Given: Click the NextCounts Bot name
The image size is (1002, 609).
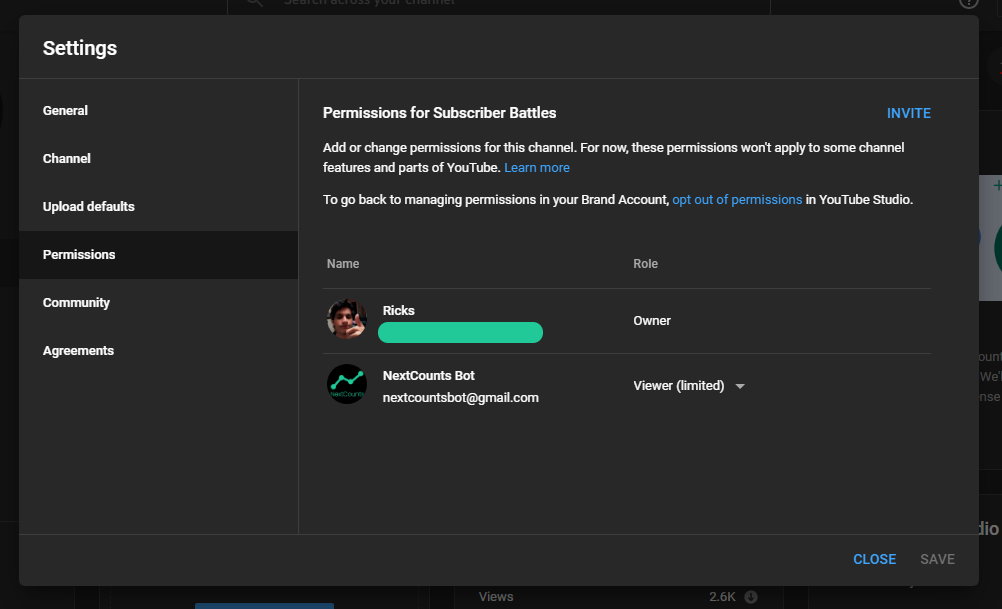Looking at the screenshot, I should [x=428, y=376].
